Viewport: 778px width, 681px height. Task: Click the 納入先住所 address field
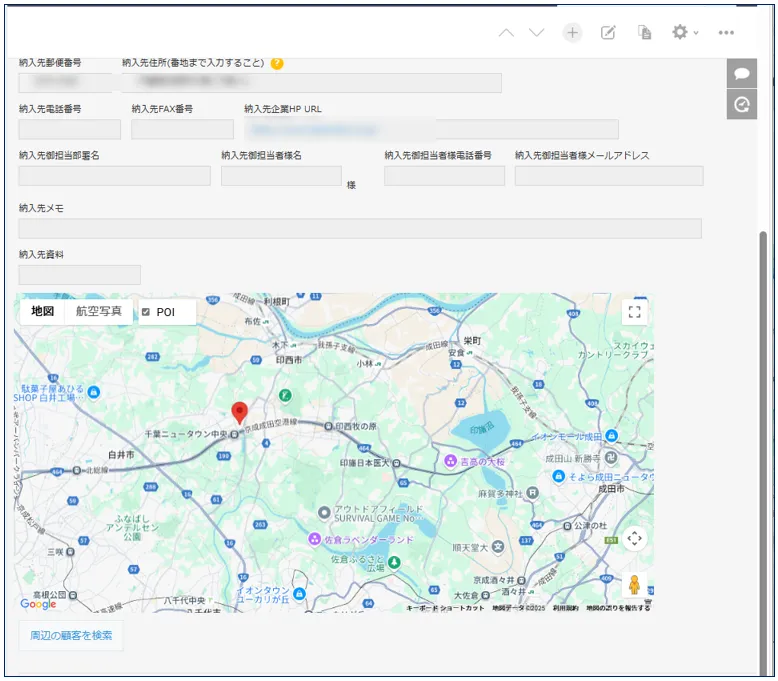pos(312,83)
